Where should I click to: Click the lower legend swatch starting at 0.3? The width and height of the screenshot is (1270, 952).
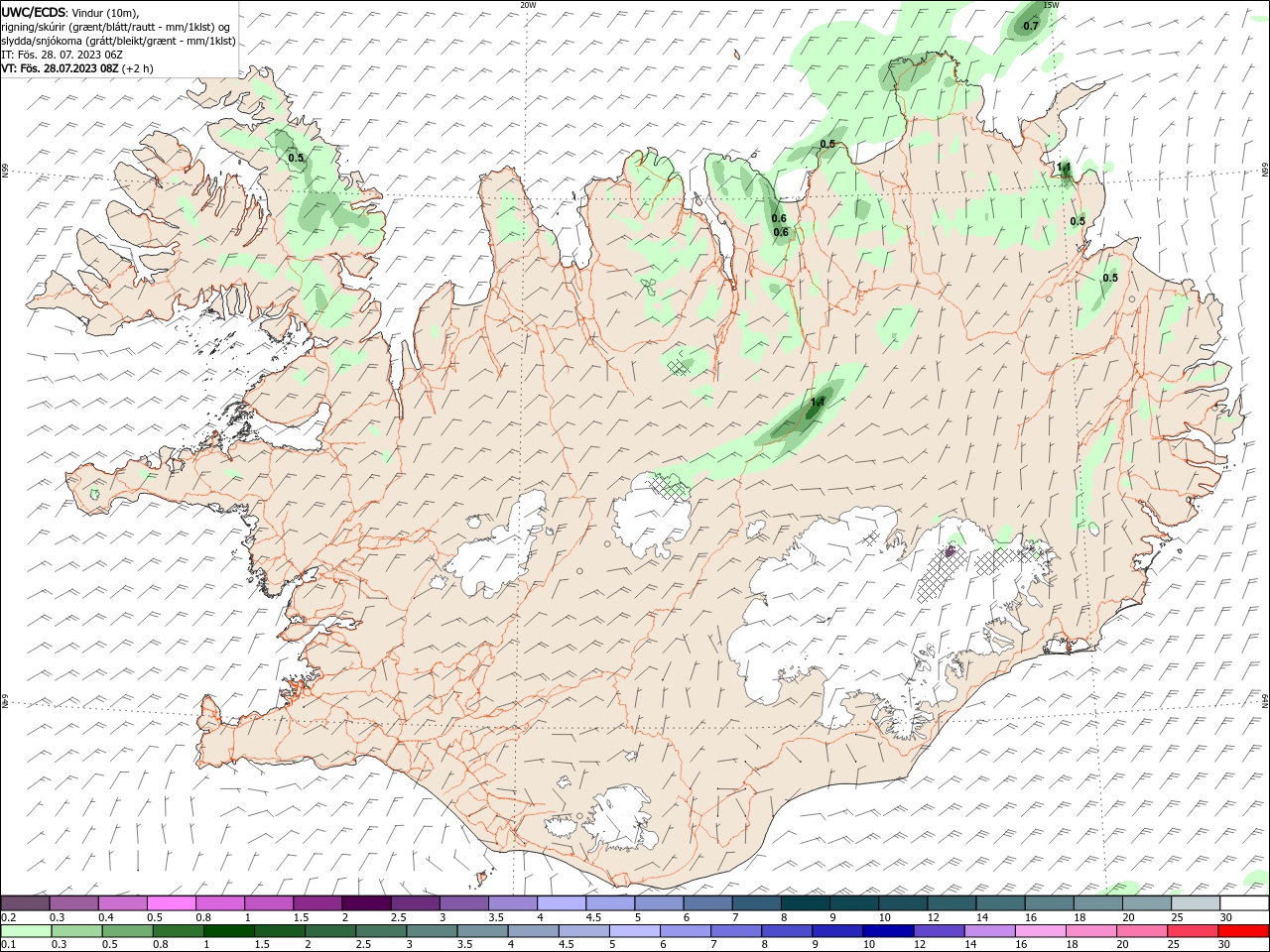[x=76, y=931]
